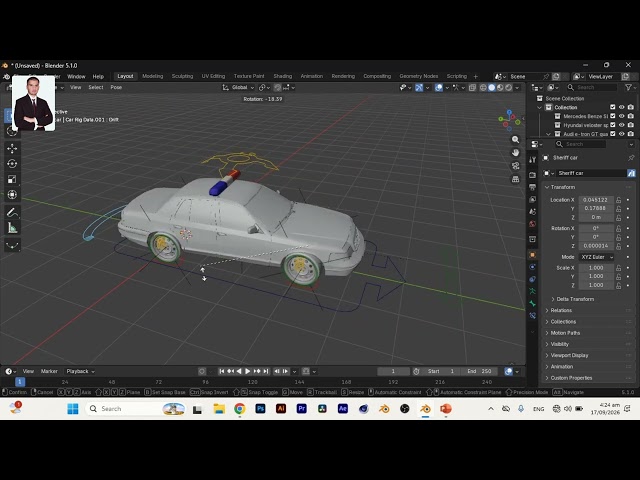Toggle snapping magnet in header
This screenshot has height=480, width=640.
(x=278, y=87)
